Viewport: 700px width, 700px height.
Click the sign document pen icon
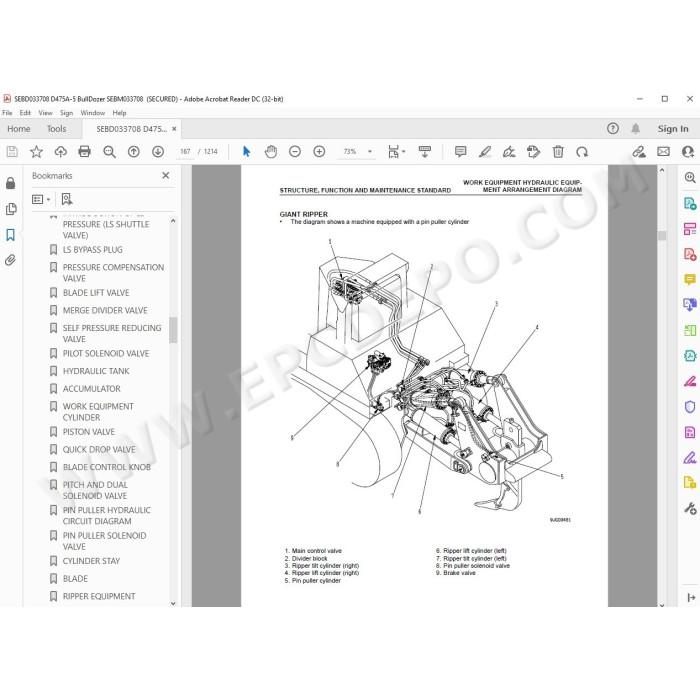(x=509, y=152)
